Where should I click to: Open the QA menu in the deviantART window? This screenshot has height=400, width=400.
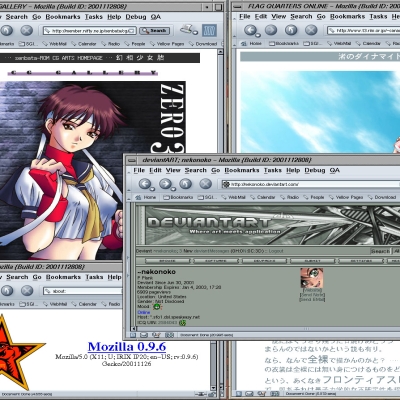pos(335,170)
